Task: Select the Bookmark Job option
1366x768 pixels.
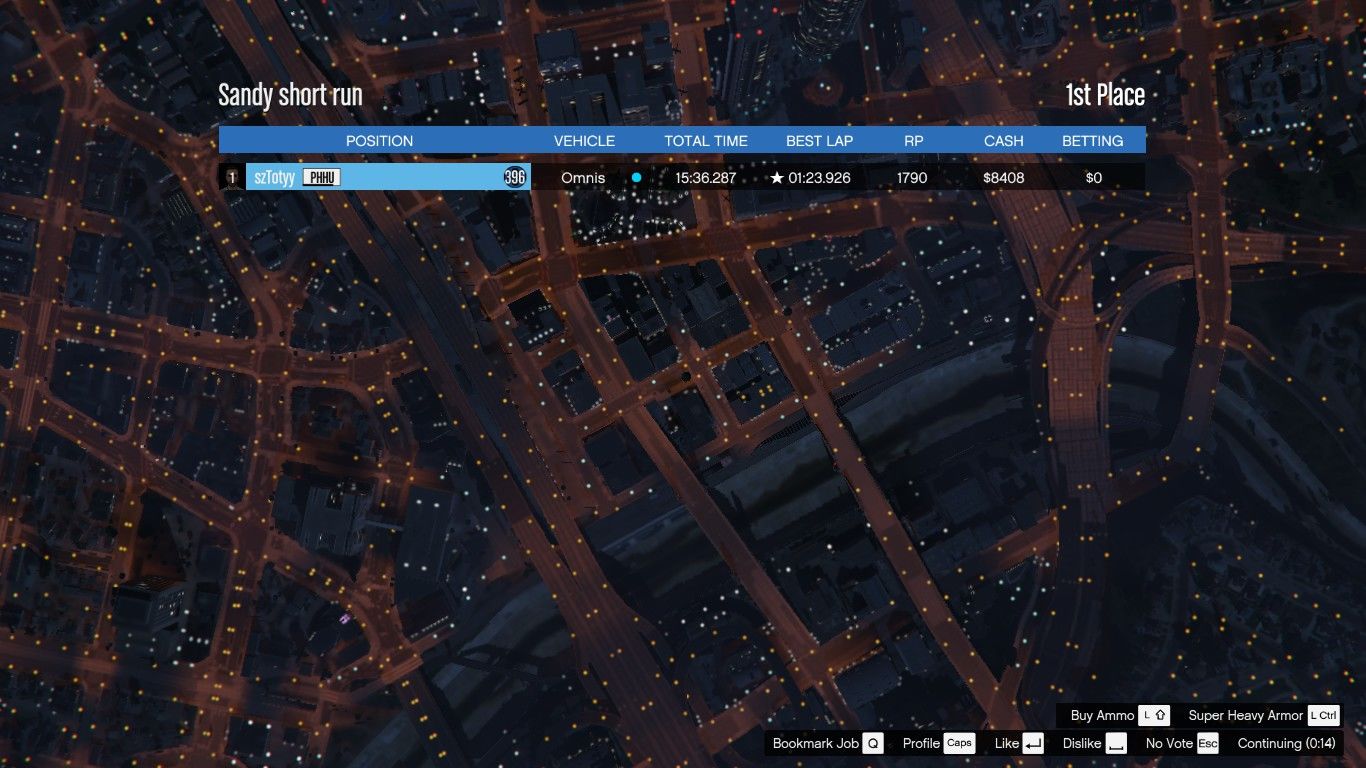Action: 815,743
